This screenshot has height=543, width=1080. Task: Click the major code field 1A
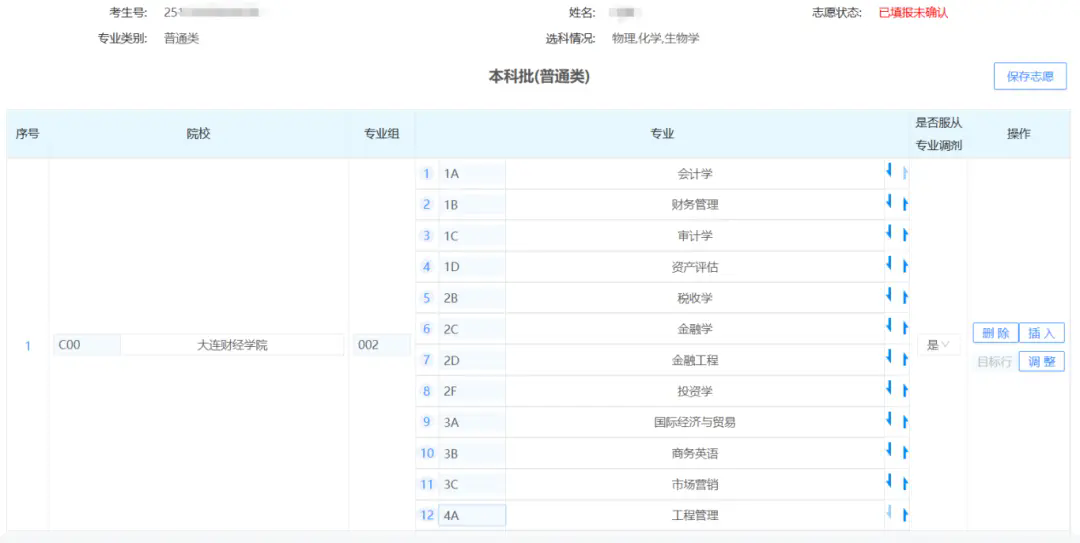point(472,174)
